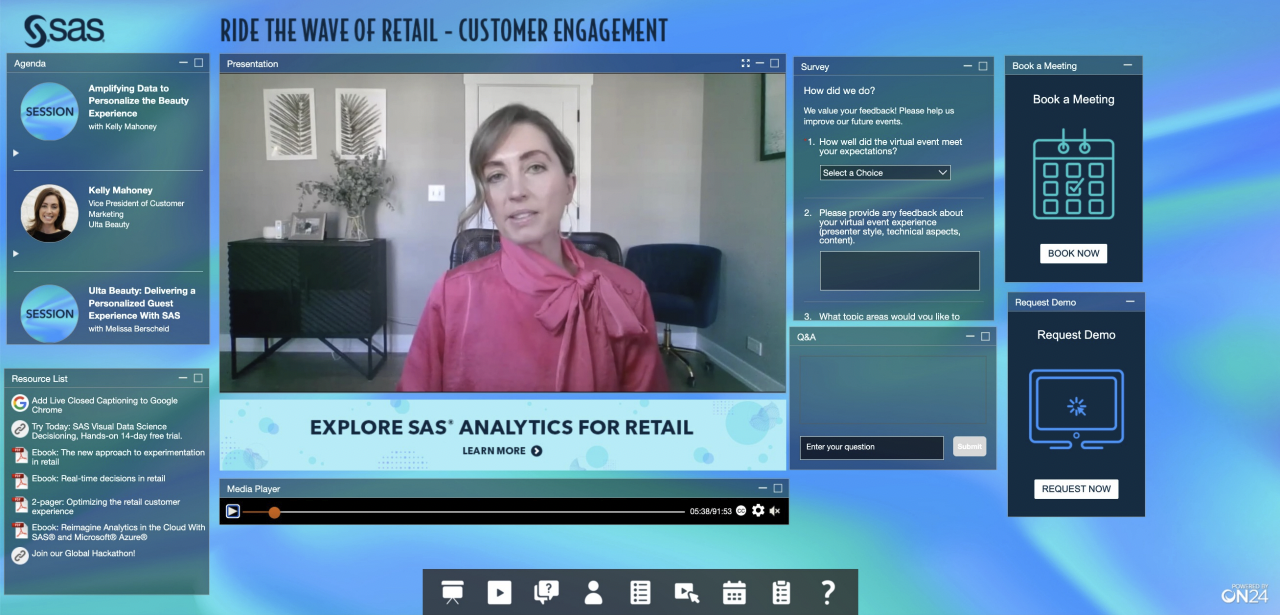Open the Resource List dock icon
The height and width of the screenshot is (615, 1280).
(640, 592)
